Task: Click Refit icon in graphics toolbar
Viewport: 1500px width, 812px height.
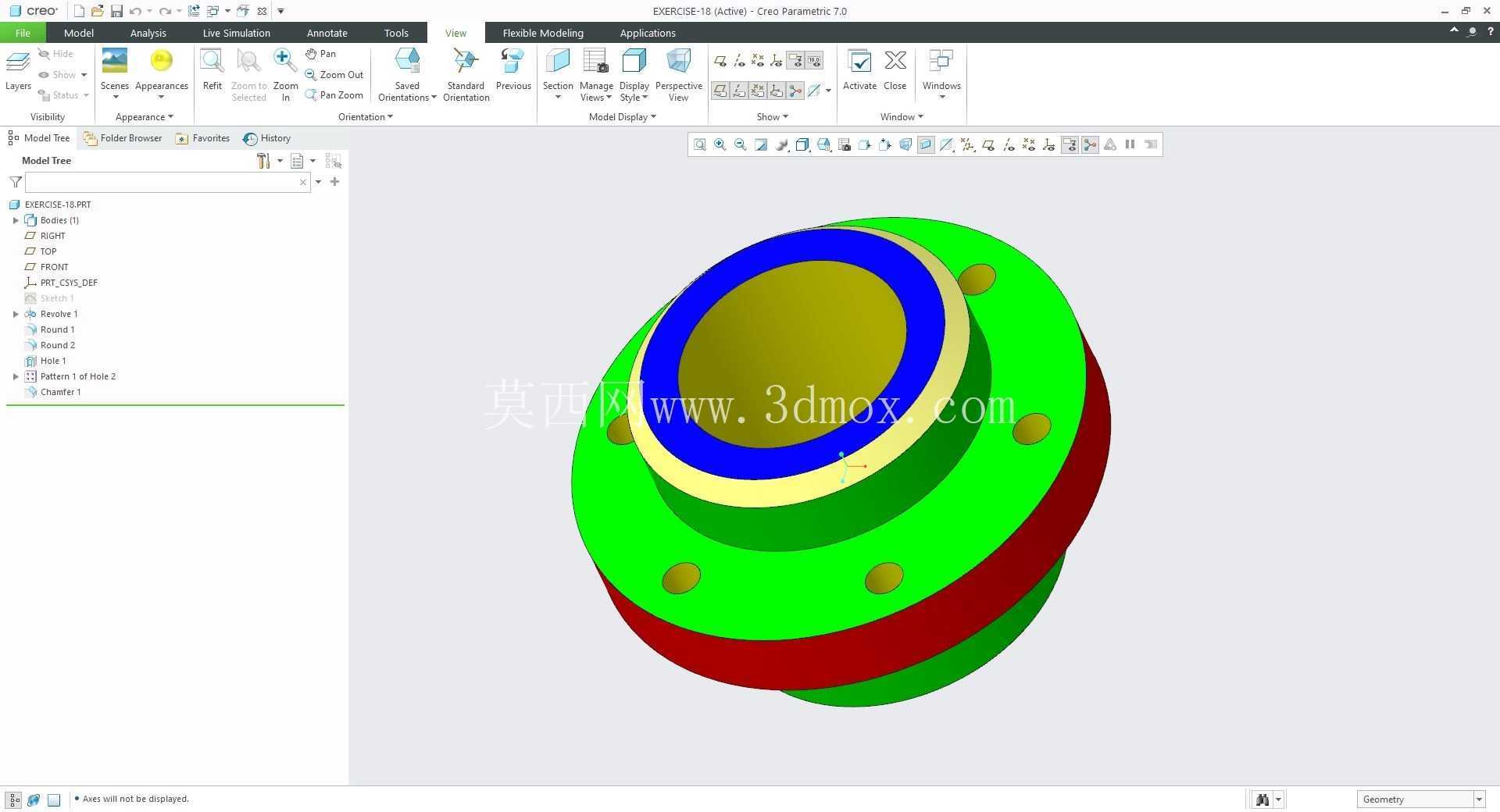Action: tap(700, 144)
